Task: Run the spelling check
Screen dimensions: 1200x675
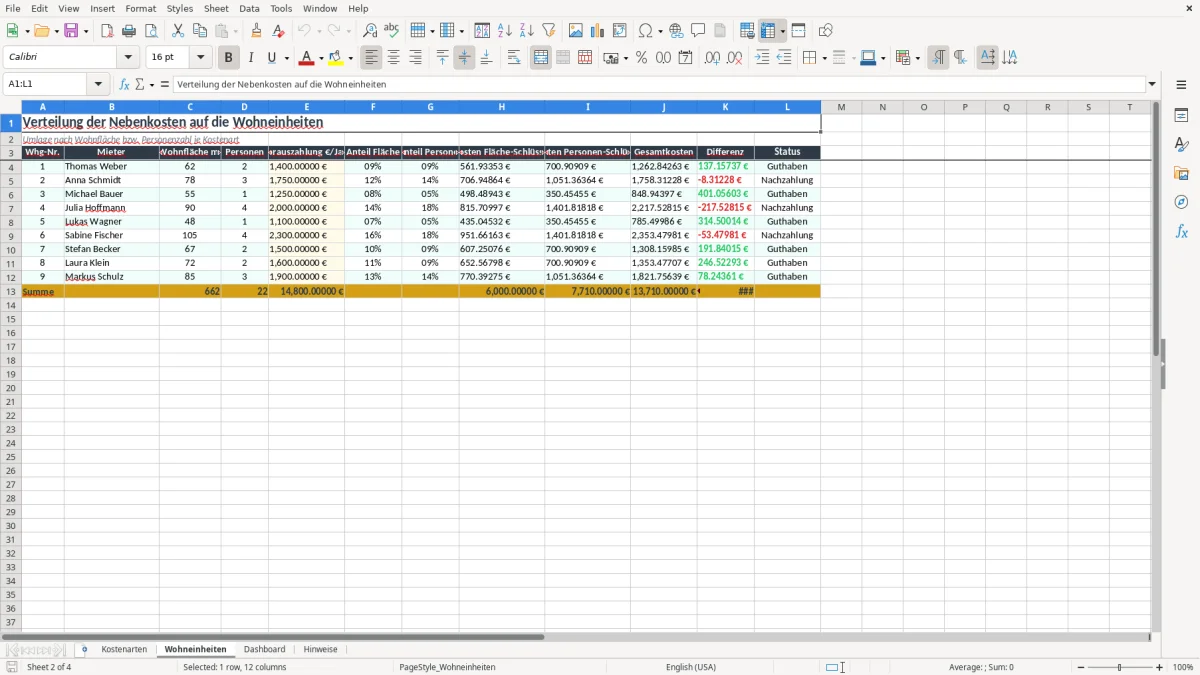Action: point(391,31)
